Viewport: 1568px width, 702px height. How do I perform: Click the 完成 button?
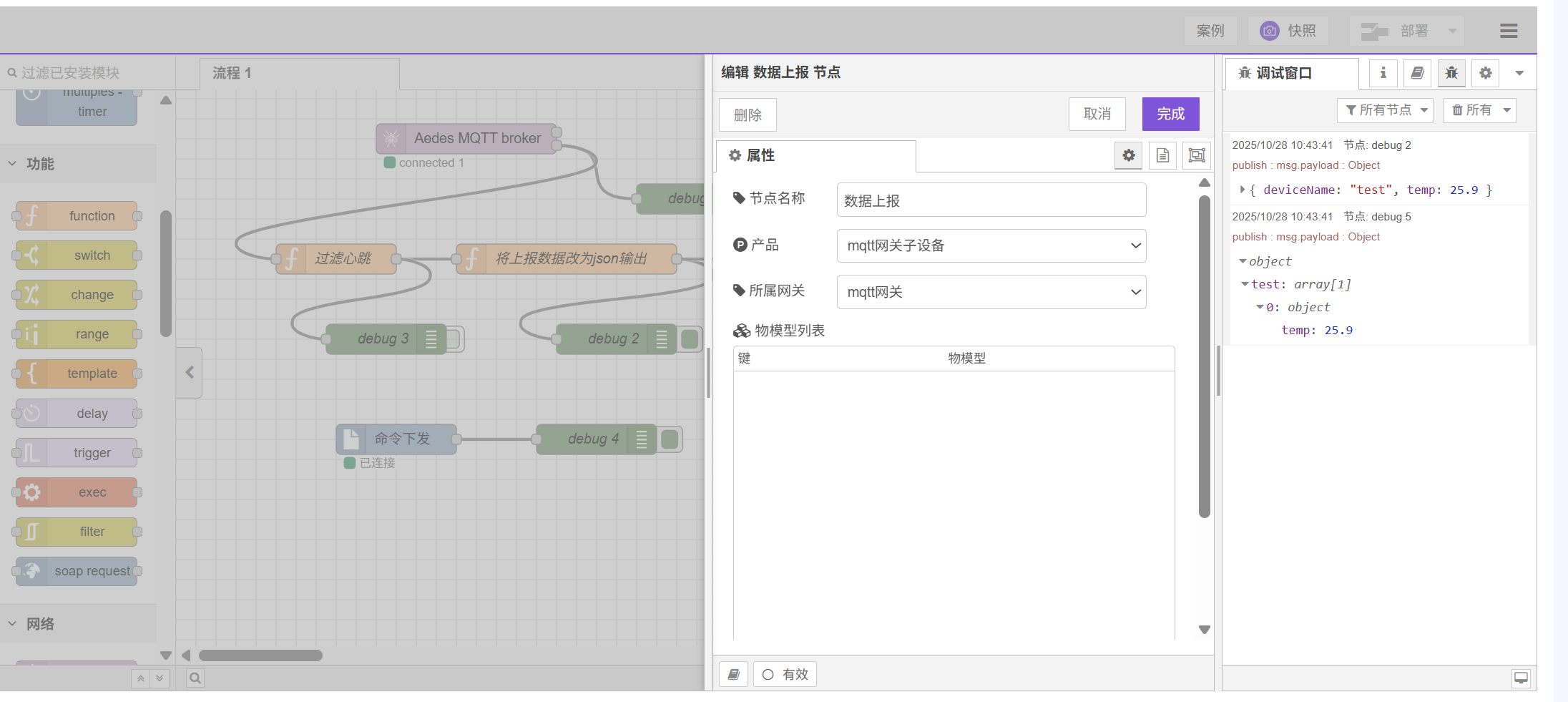point(1170,114)
